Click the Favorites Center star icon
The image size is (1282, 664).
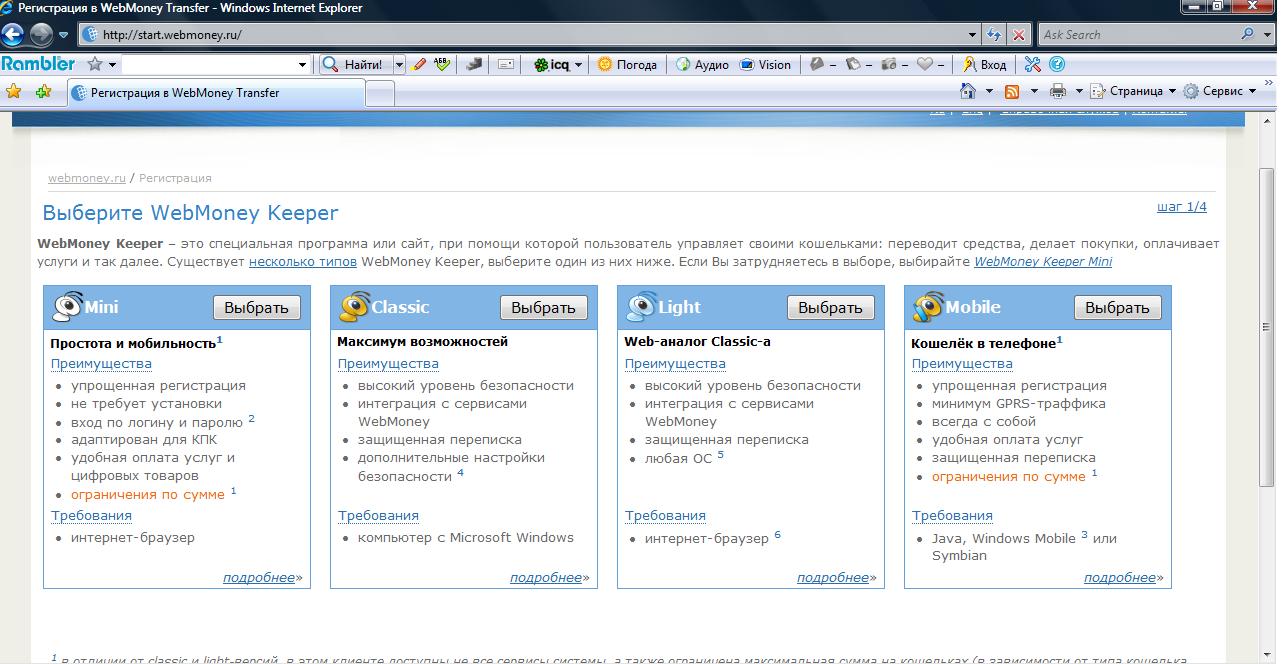(x=14, y=91)
